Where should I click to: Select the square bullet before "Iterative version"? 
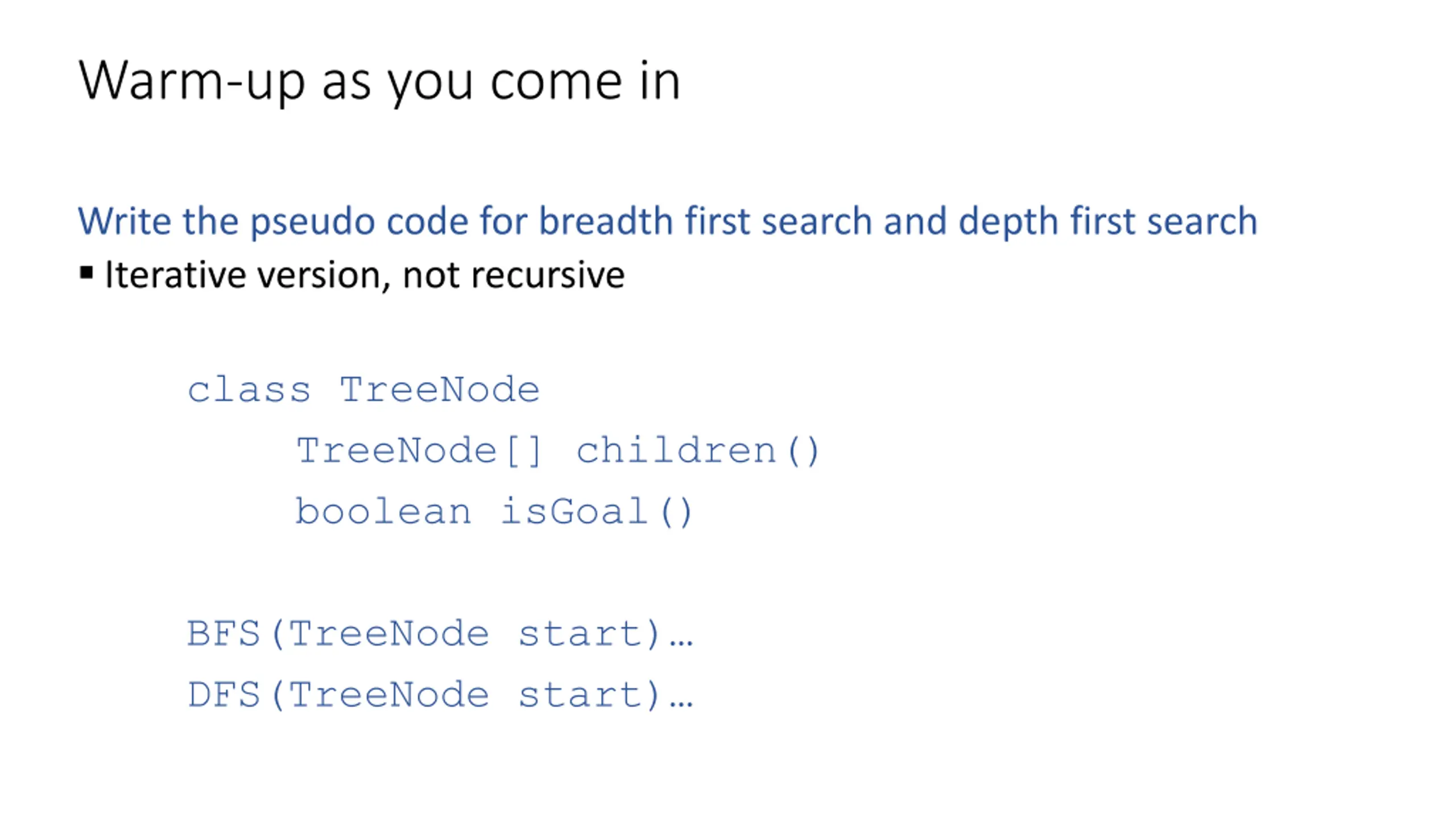86,272
